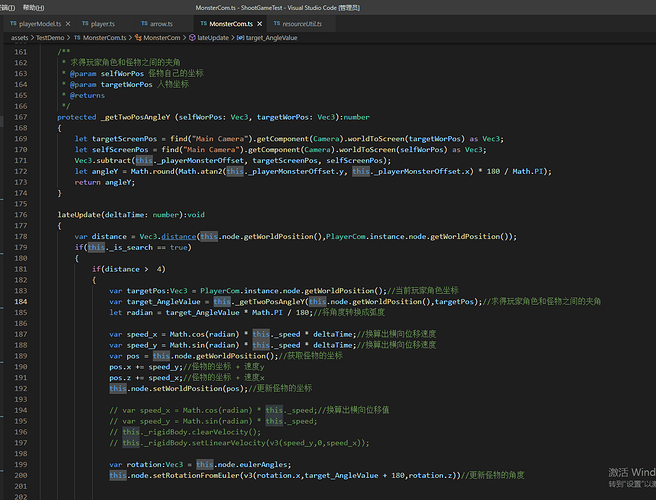The image size is (656, 500).
Task: Place cursor on _getTwoPosAngleY method declaration
Action: click(134, 116)
